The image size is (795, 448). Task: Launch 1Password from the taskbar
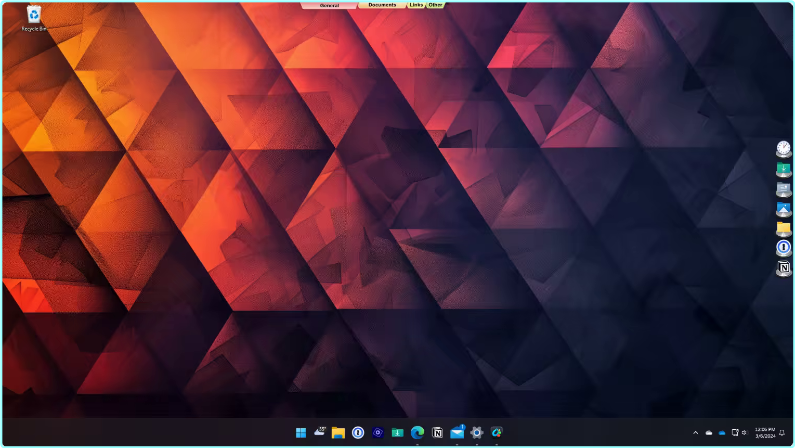click(358, 432)
